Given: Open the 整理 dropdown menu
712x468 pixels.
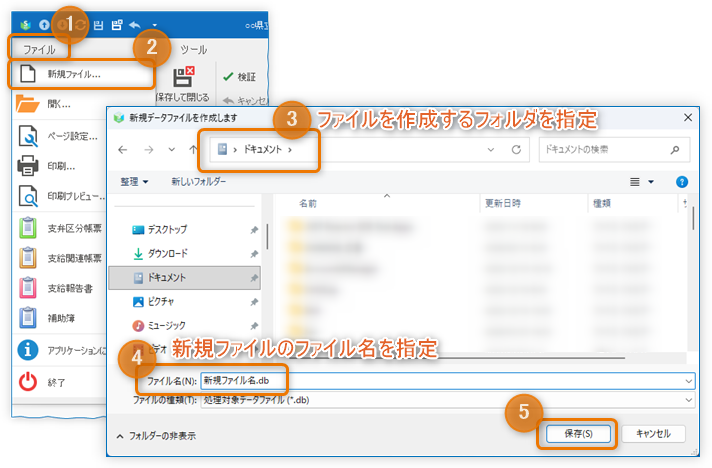Looking at the screenshot, I should pyautogui.click(x=134, y=182).
